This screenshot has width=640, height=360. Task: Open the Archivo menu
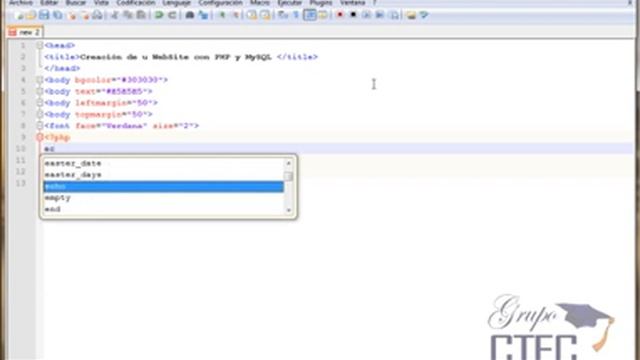click(x=20, y=2)
